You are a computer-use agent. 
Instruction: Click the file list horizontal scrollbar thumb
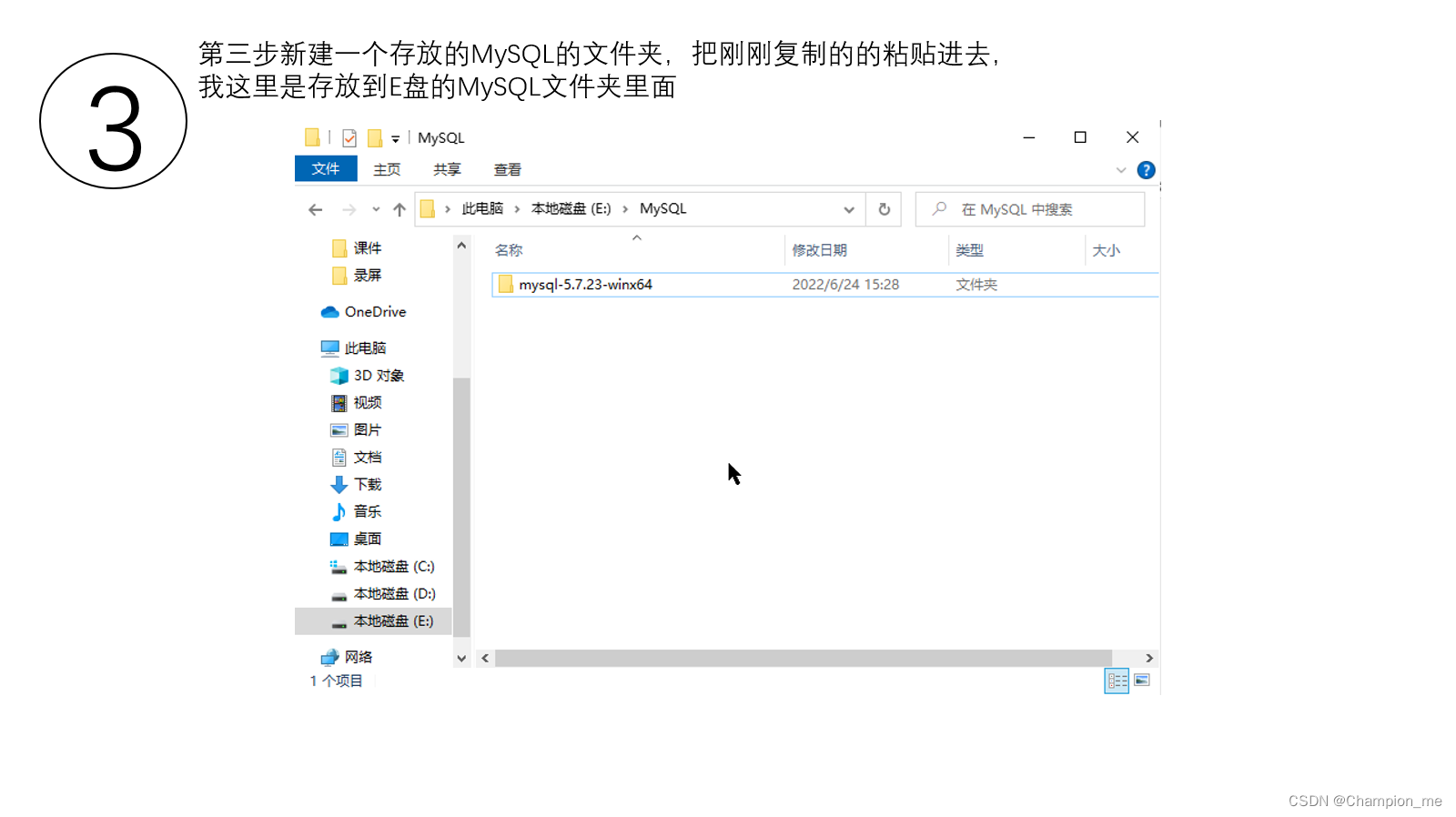(x=804, y=658)
